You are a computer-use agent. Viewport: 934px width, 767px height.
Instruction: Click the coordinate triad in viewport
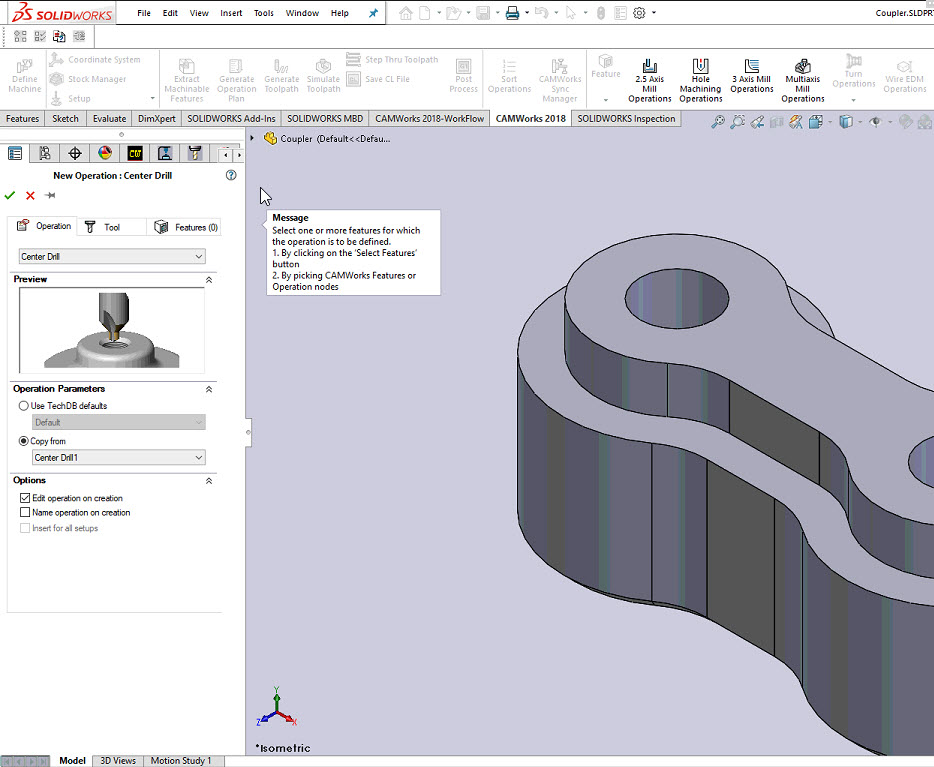tap(276, 706)
